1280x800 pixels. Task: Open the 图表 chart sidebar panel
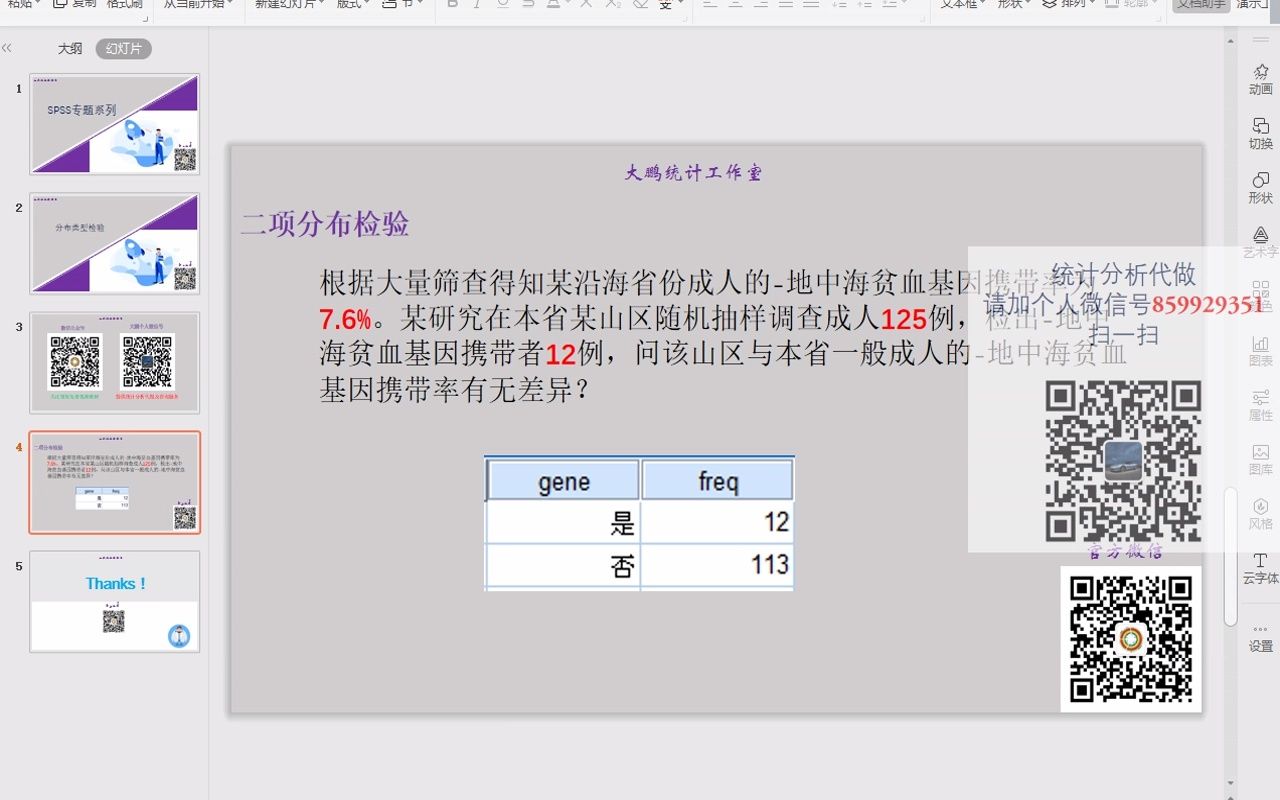point(1260,349)
